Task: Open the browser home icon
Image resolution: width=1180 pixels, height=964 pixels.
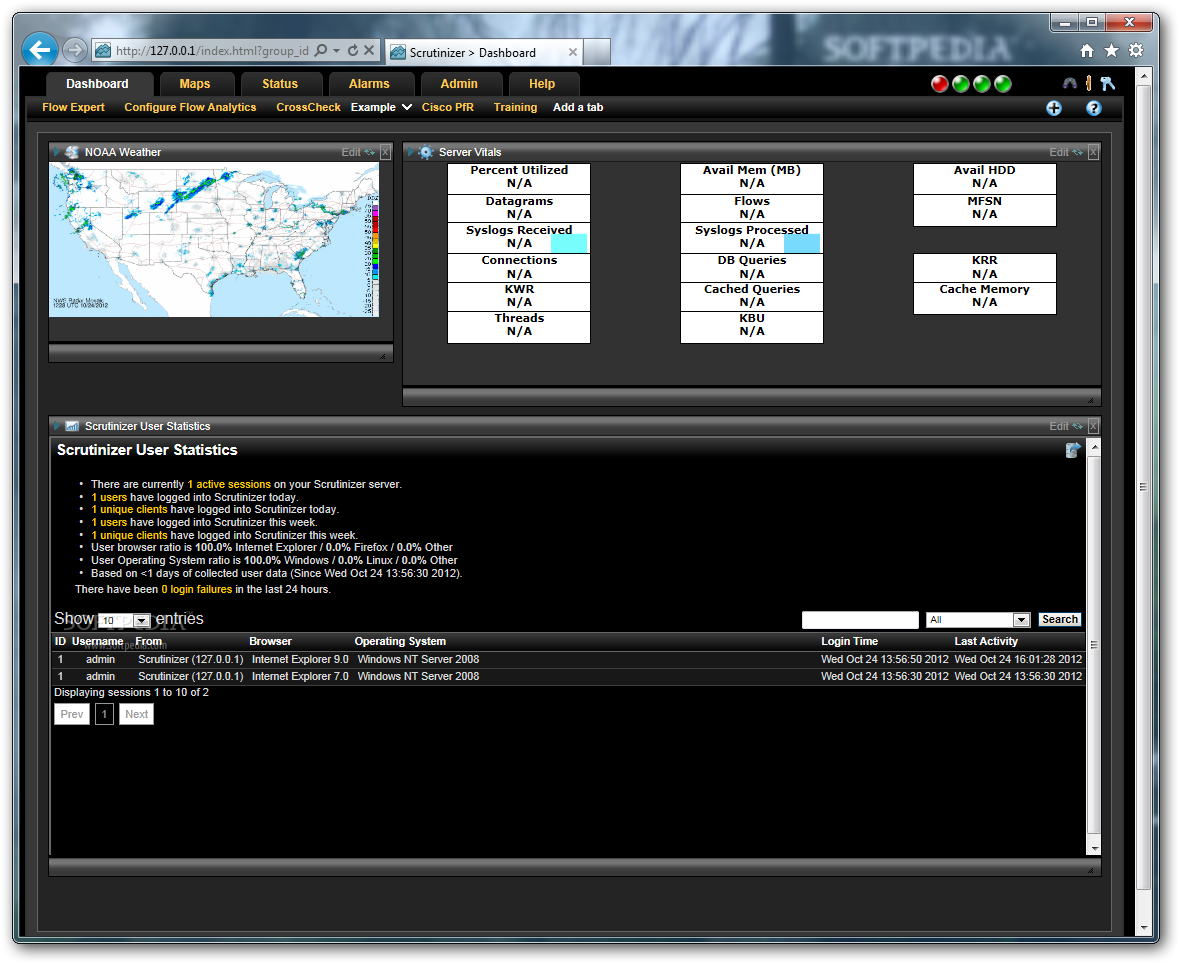Action: [x=1087, y=50]
